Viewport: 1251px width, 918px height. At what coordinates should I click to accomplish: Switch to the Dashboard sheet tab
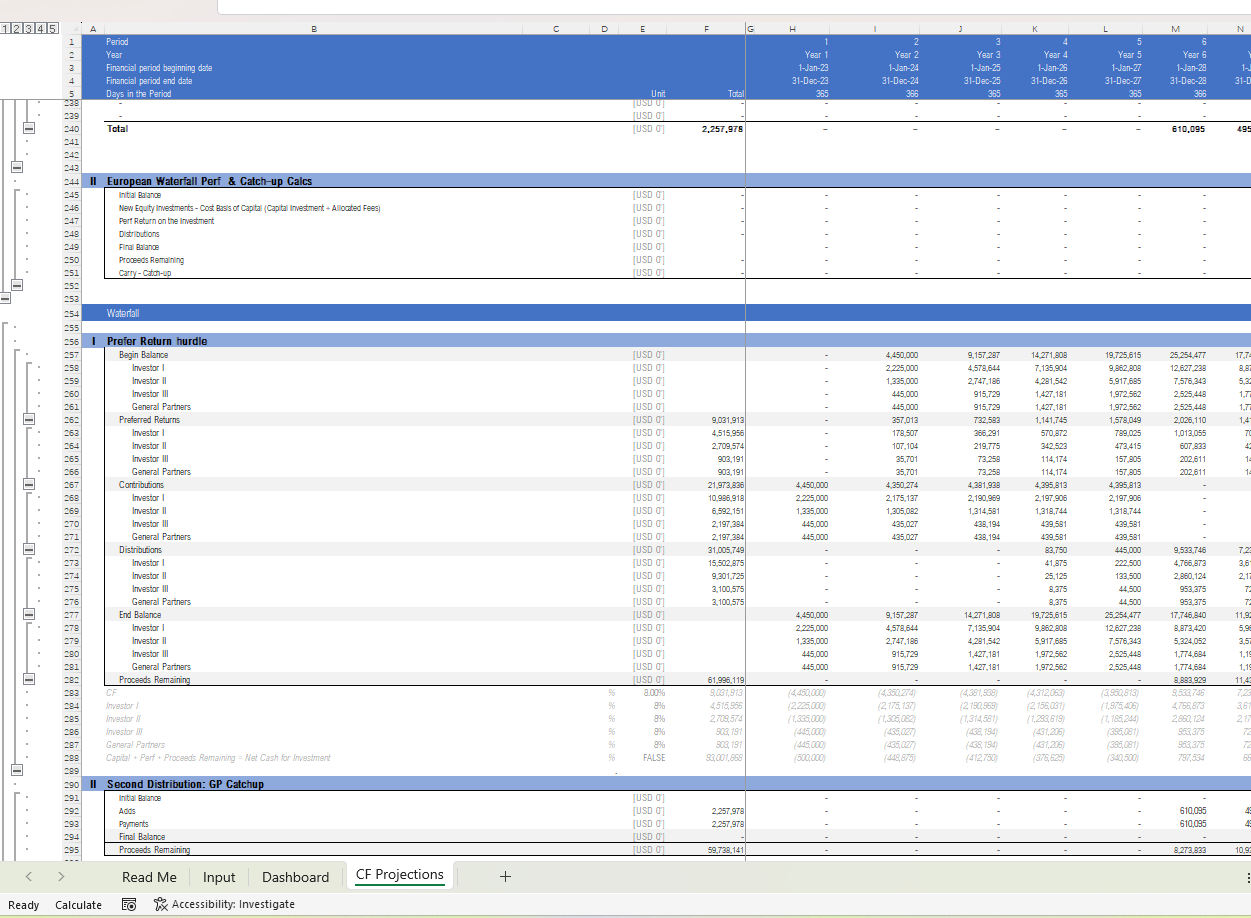[x=295, y=877]
